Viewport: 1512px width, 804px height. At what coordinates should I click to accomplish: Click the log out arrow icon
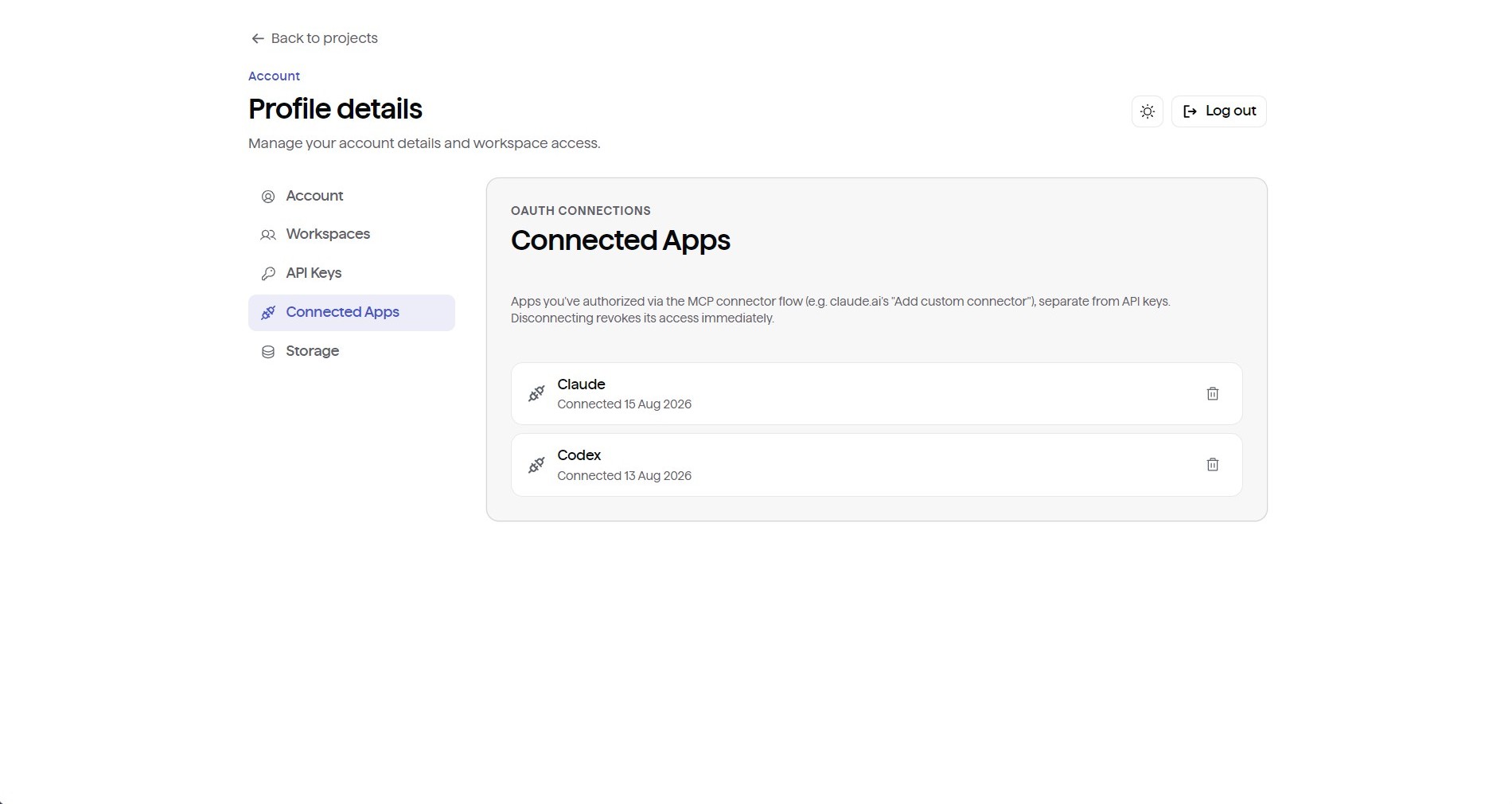(x=1190, y=111)
